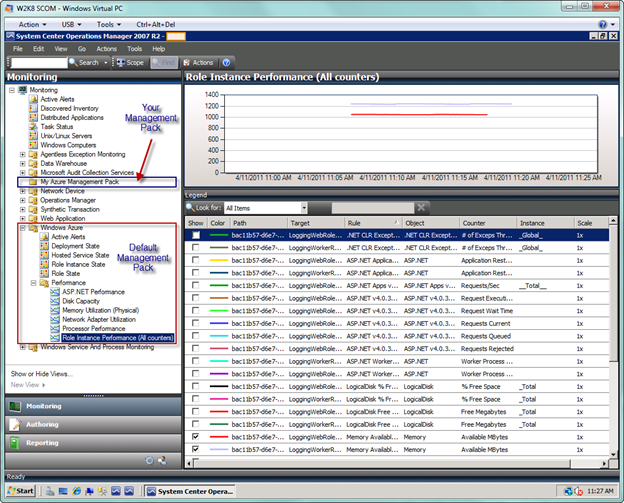
Task: Click the Role Instance State view icon
Action: click(x=44, y=264)
